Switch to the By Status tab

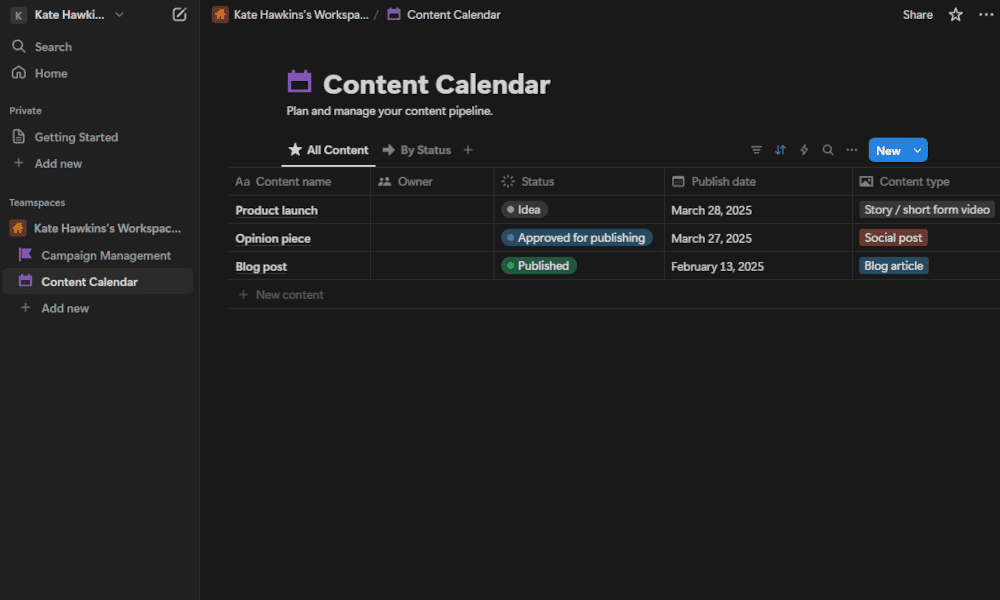pos(417,150)
